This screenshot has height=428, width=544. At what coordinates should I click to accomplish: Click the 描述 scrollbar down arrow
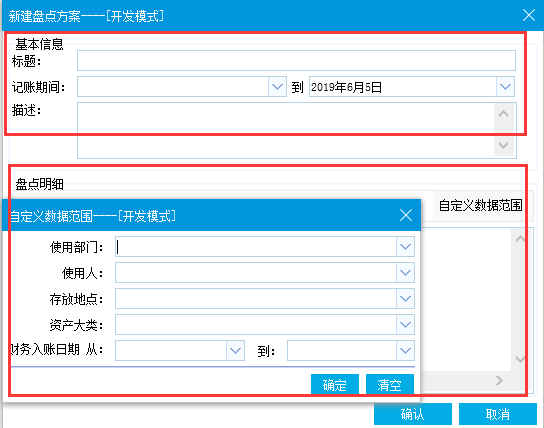(x=503, y=145)
